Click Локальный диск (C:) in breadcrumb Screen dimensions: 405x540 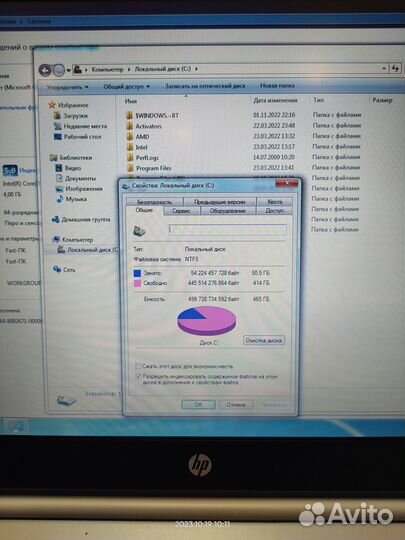(x=163, y=69)
